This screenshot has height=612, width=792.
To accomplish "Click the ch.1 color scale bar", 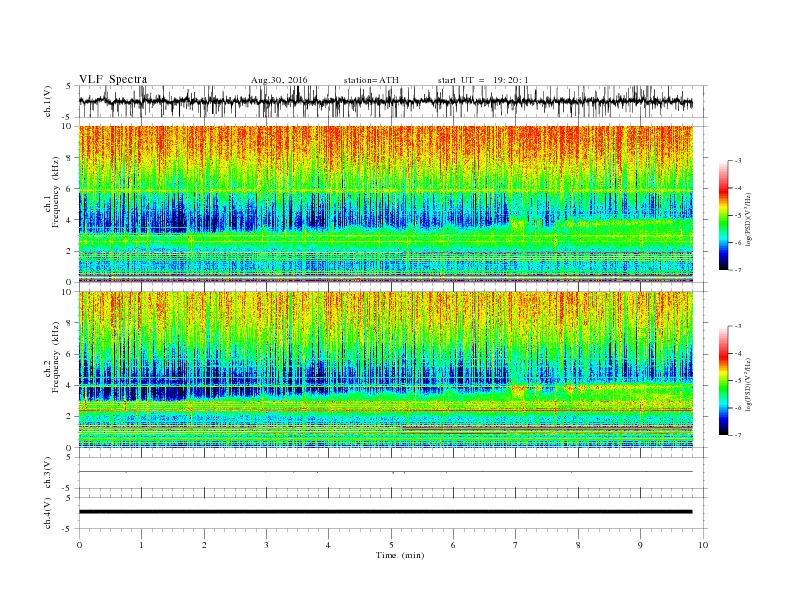I will pyautogui.click(x=723, y=215).
